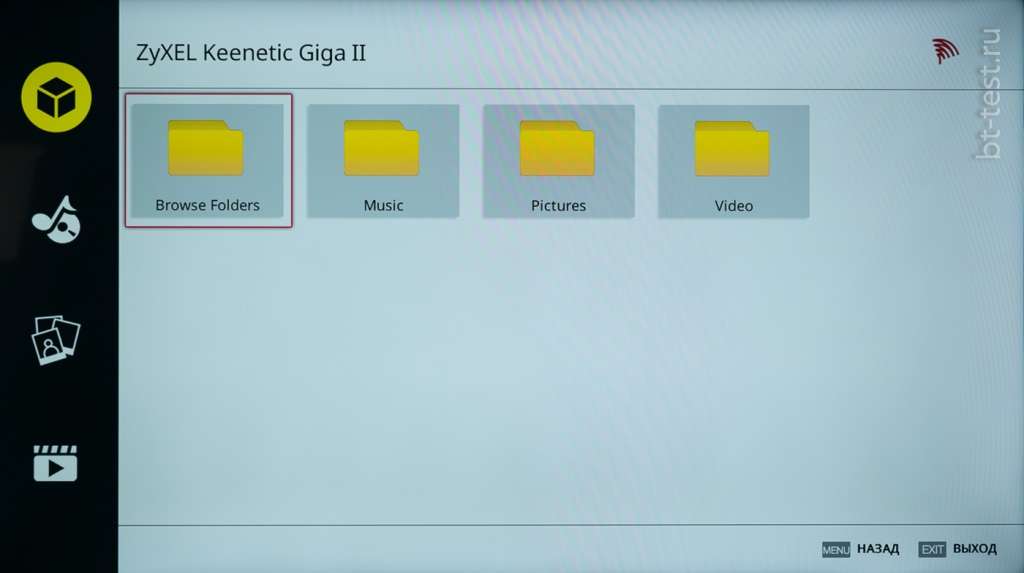
Task: Click the "Video" folder text label
Action: [x=733, y=206]
